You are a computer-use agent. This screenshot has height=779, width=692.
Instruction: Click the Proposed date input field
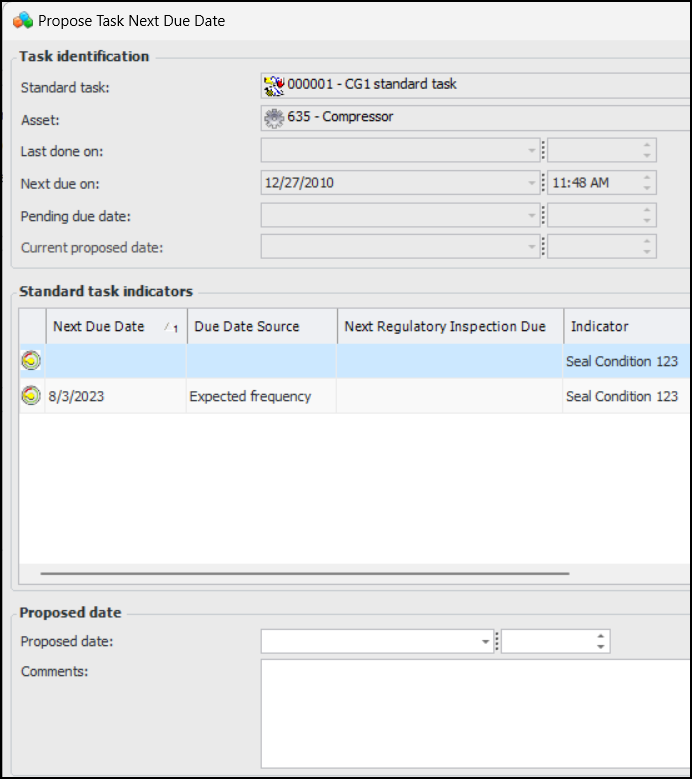370,641
